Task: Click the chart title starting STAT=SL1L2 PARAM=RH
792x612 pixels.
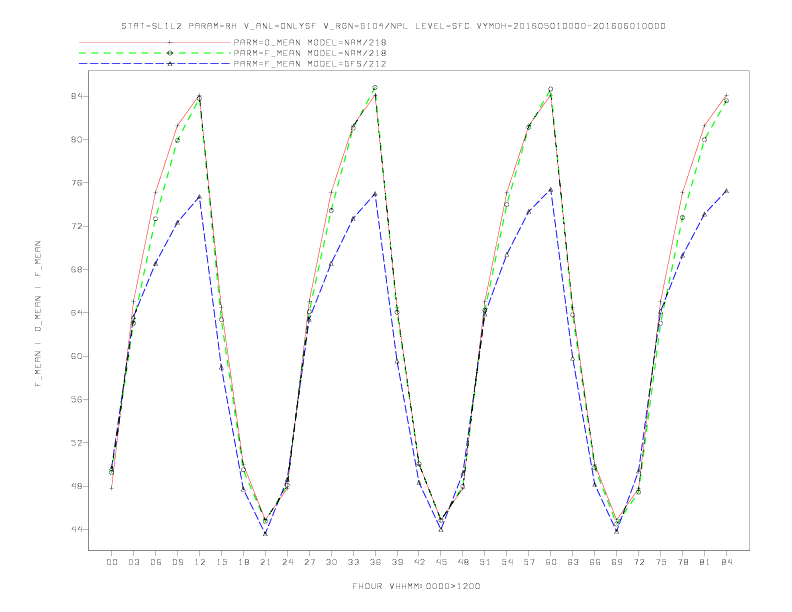Action: click(x=393, y=26)
